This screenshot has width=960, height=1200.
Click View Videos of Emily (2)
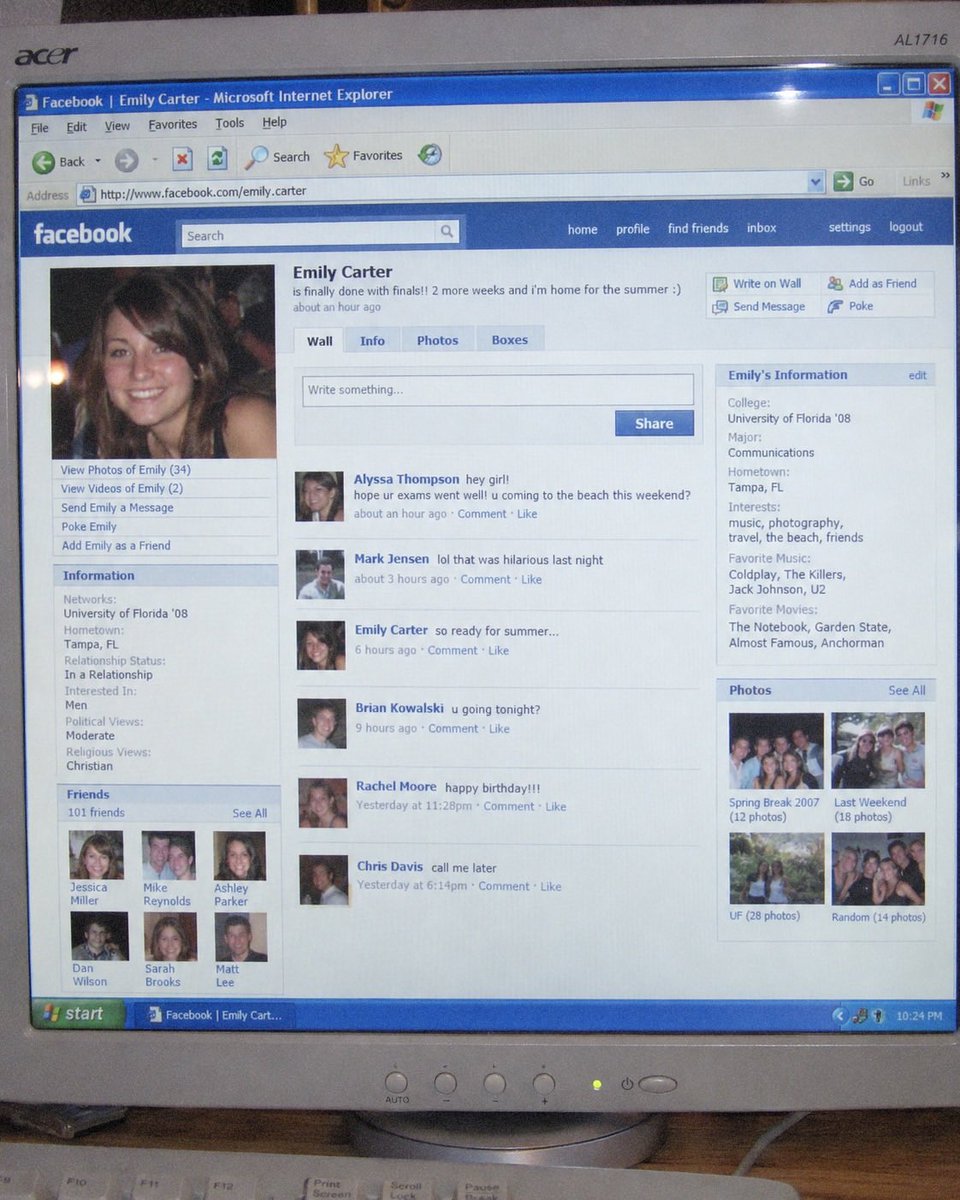[122, 489]
